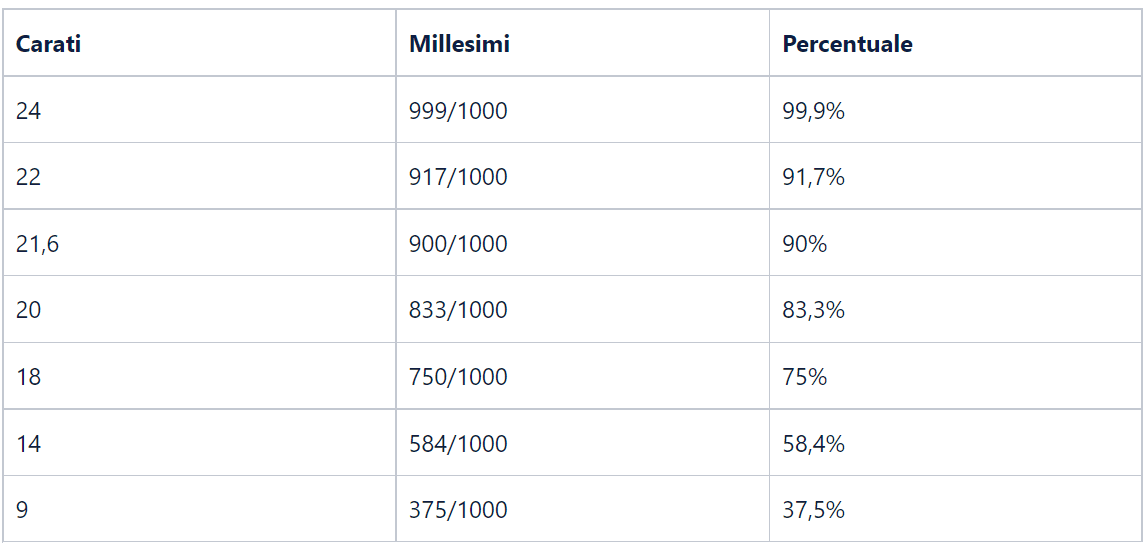Viewport: 1144px width, 544px height.
Task: Select the 20 carati cell
Action: (29, 310)
